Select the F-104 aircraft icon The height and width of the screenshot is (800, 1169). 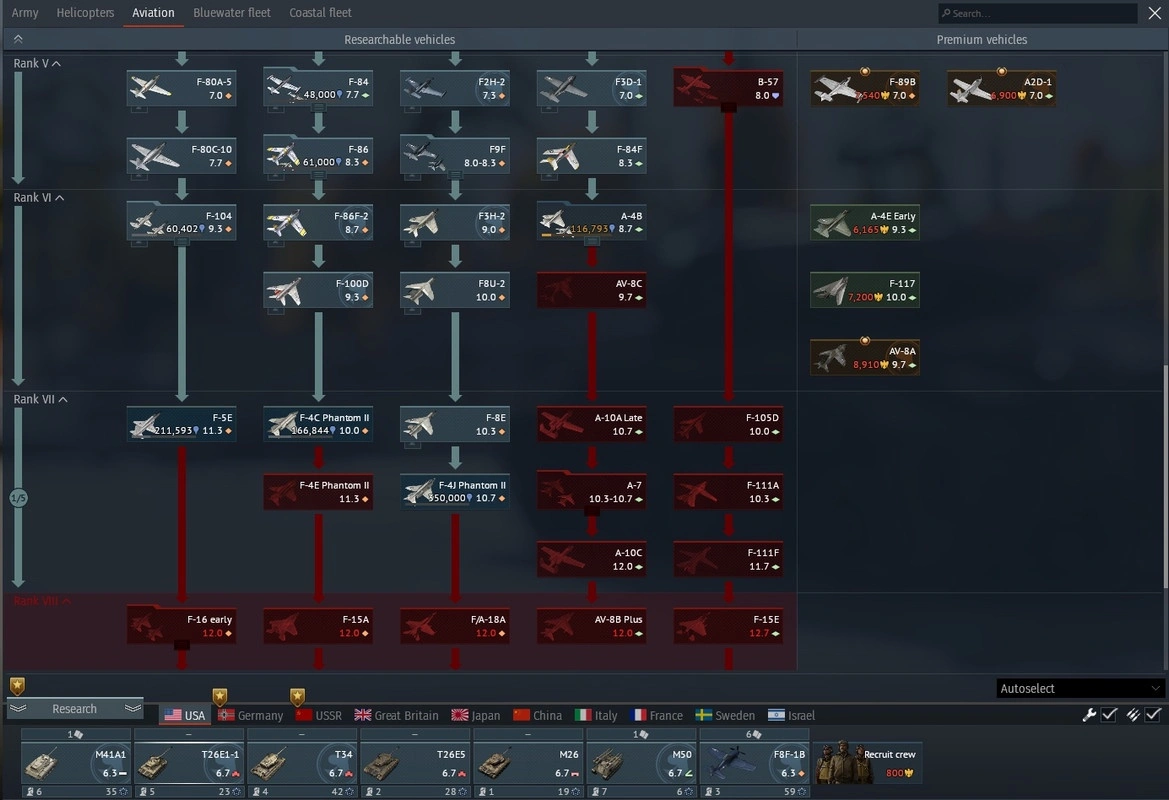(181, 222)
